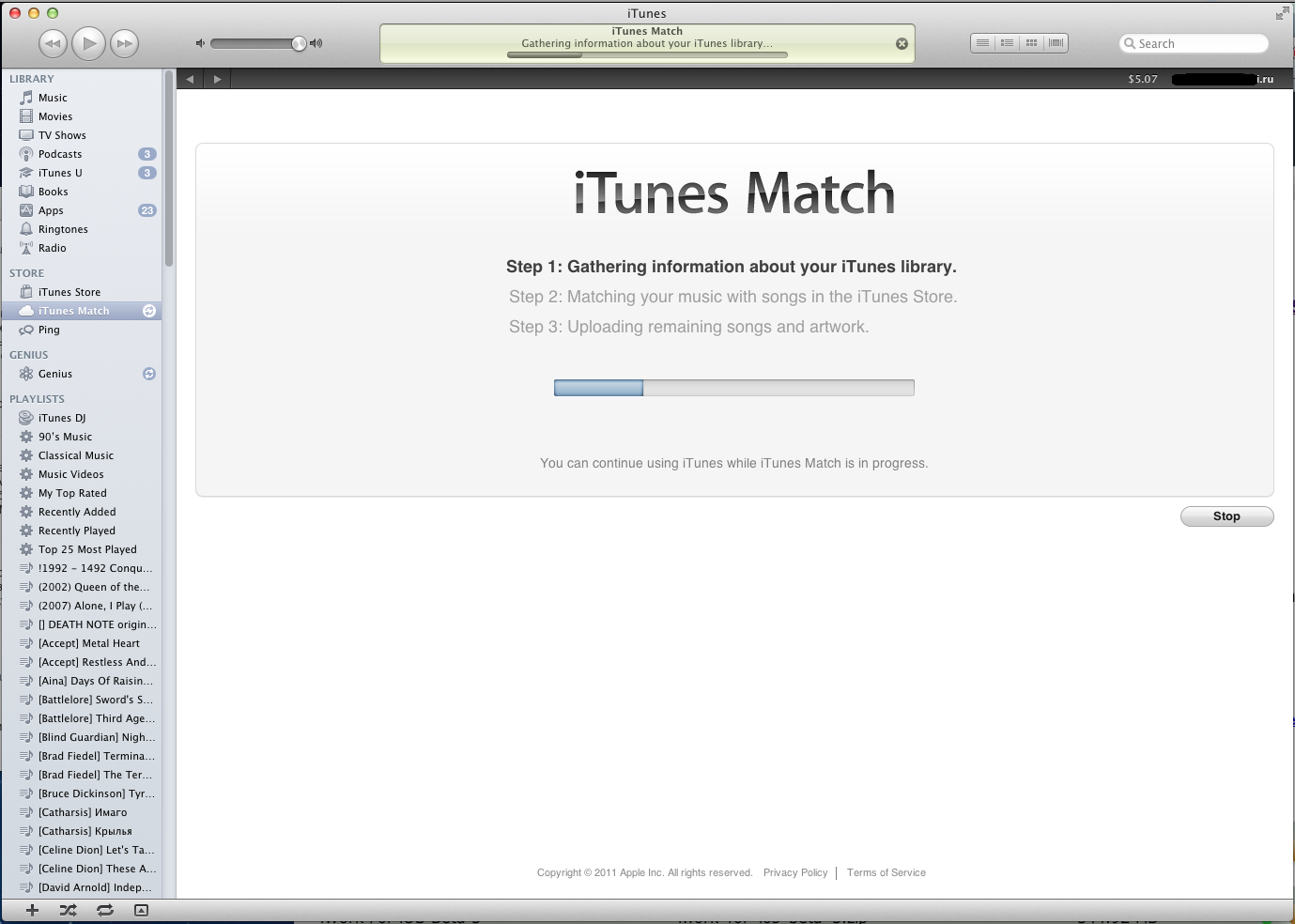Switch to song list view

982,43
